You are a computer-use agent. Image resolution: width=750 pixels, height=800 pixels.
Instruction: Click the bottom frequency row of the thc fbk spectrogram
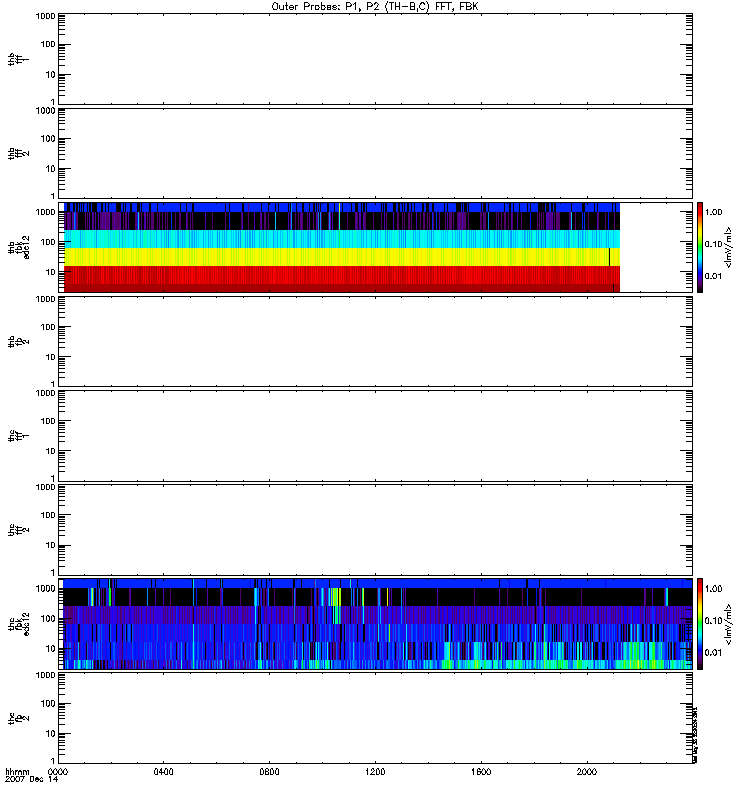pyautogui.click(x=378, y=664)
